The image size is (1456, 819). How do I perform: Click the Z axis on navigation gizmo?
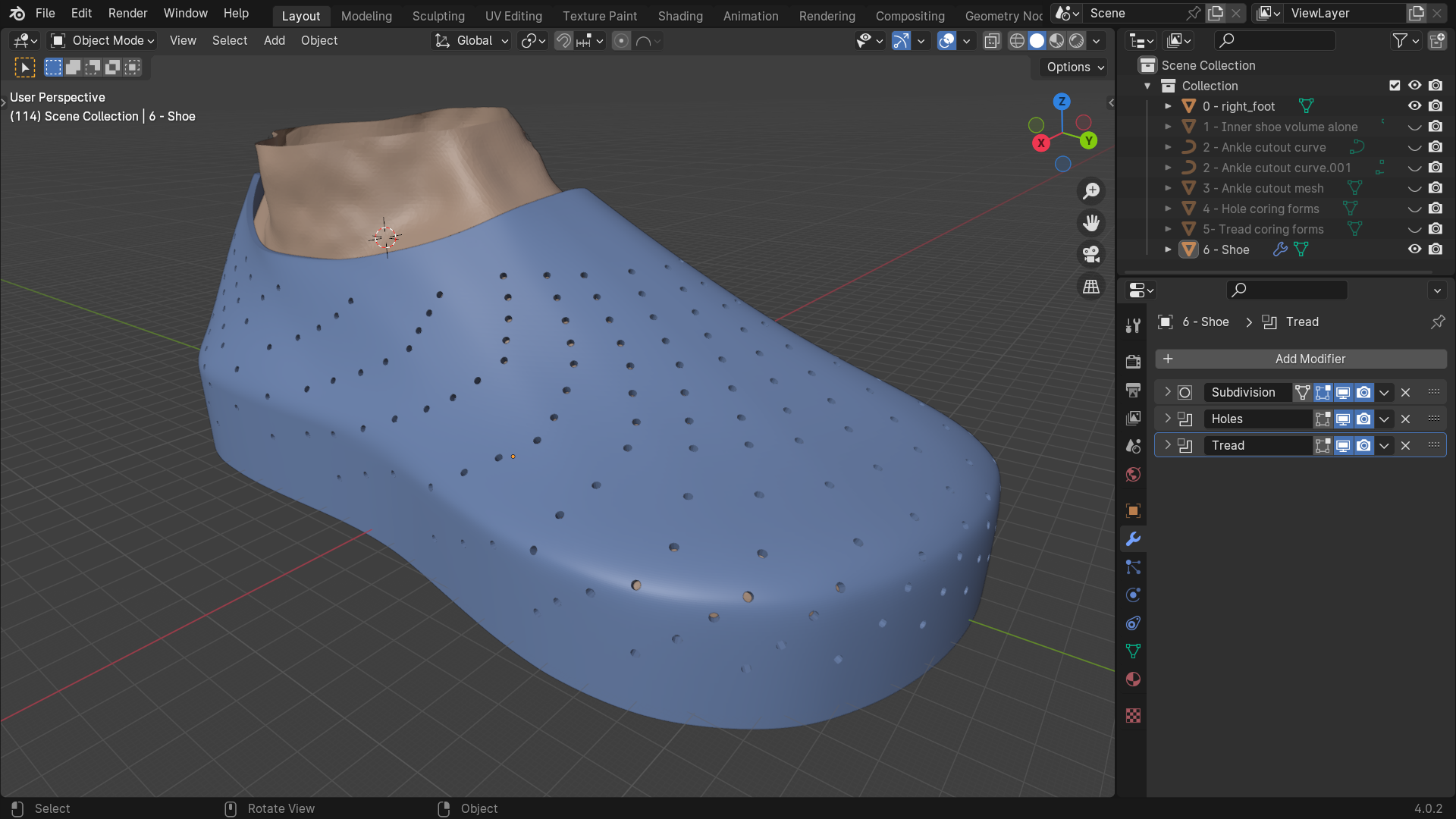point(1062,102)
